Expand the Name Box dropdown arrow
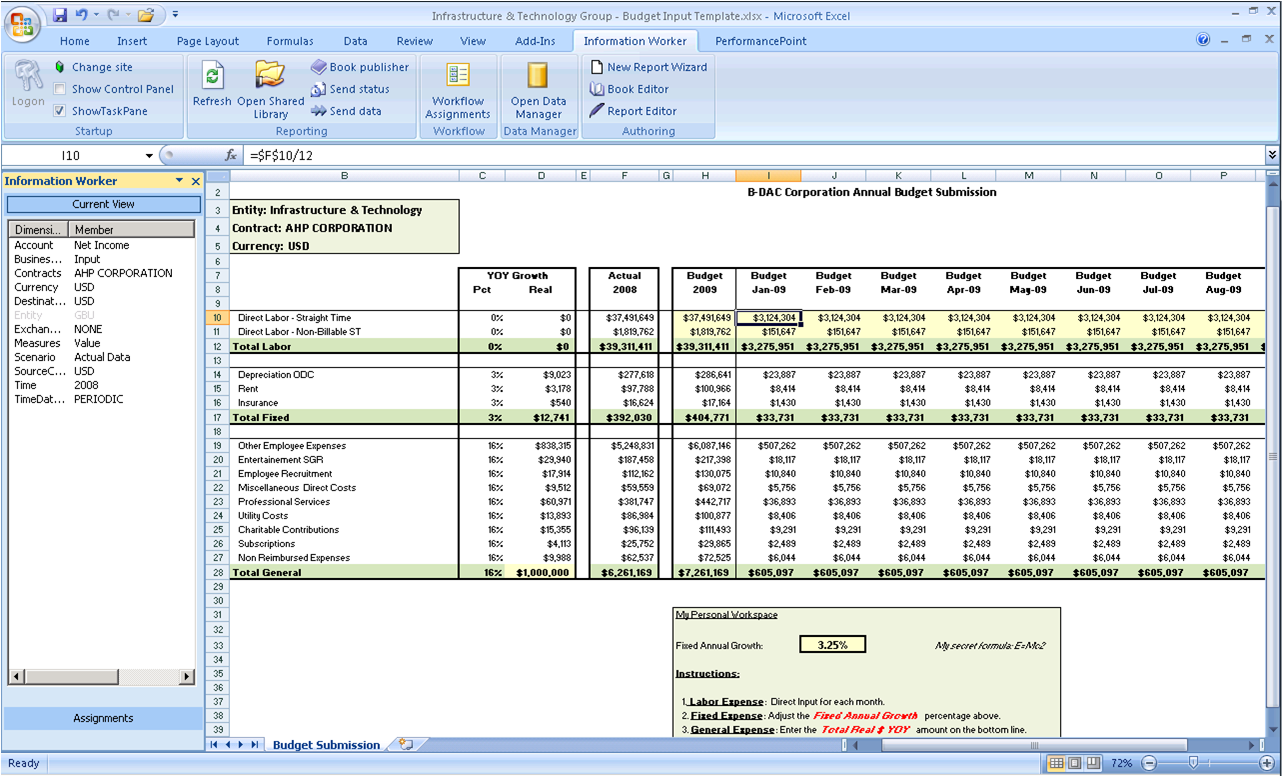Screen dimensions: 1283x777 point(149,156)
